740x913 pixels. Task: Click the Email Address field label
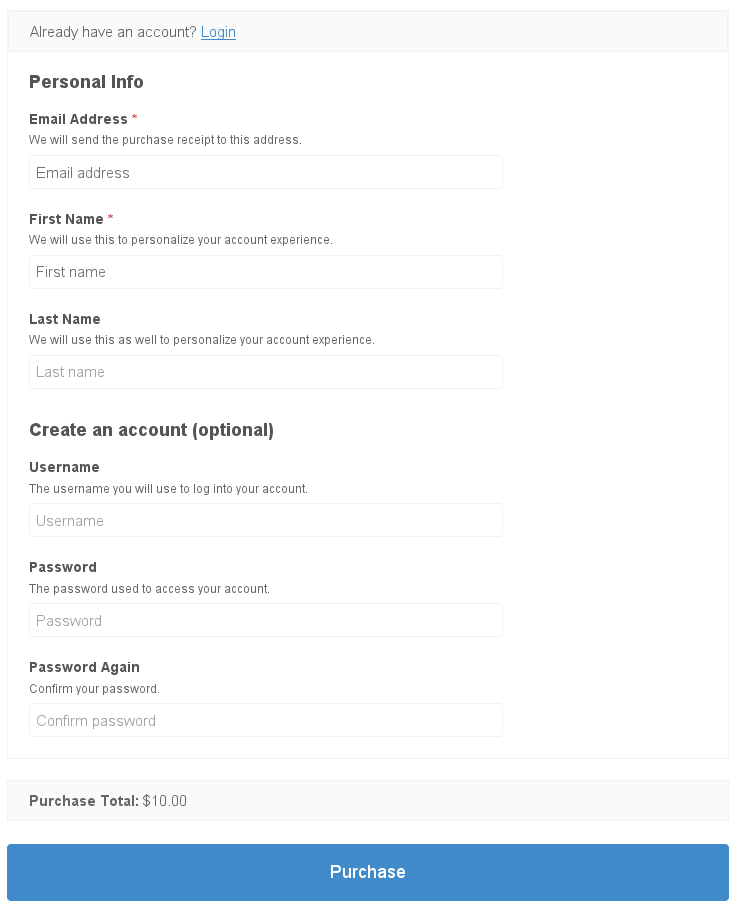pyautogui.click(x=78, y=119)
